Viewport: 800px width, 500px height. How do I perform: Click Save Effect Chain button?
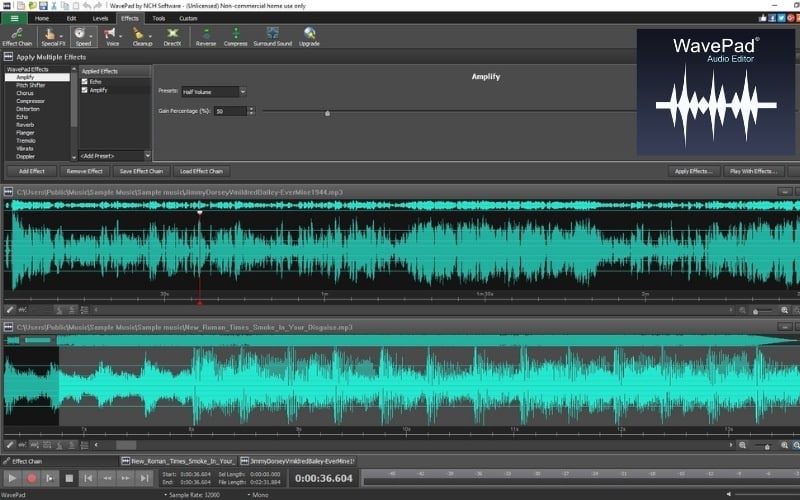tap(141, 171)
